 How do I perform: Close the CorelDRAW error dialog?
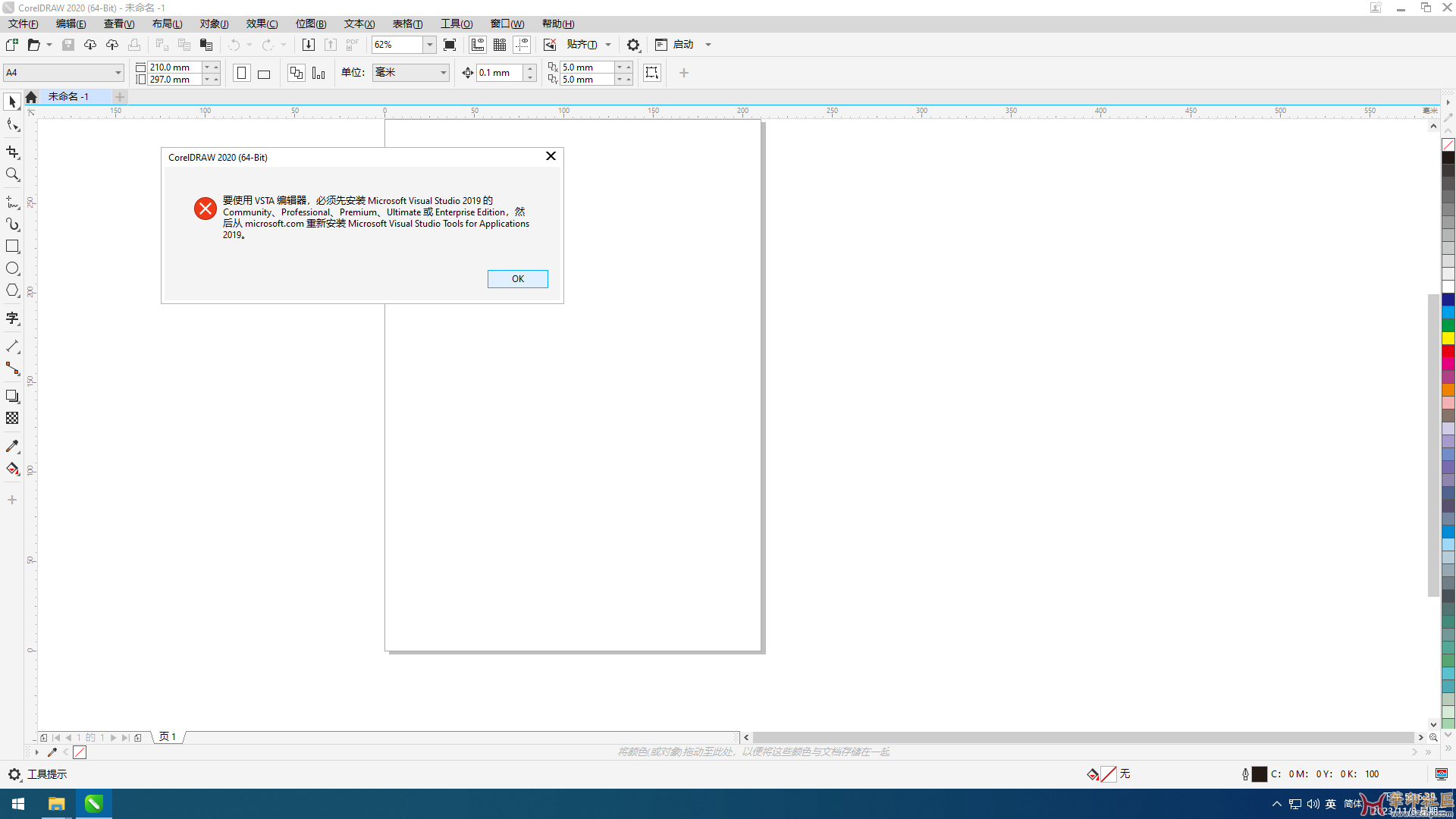click(551, 156)
